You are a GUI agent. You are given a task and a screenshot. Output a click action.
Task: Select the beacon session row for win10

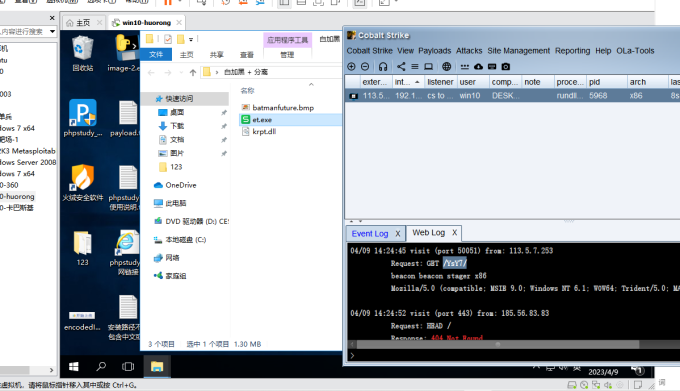pos(512,96)
